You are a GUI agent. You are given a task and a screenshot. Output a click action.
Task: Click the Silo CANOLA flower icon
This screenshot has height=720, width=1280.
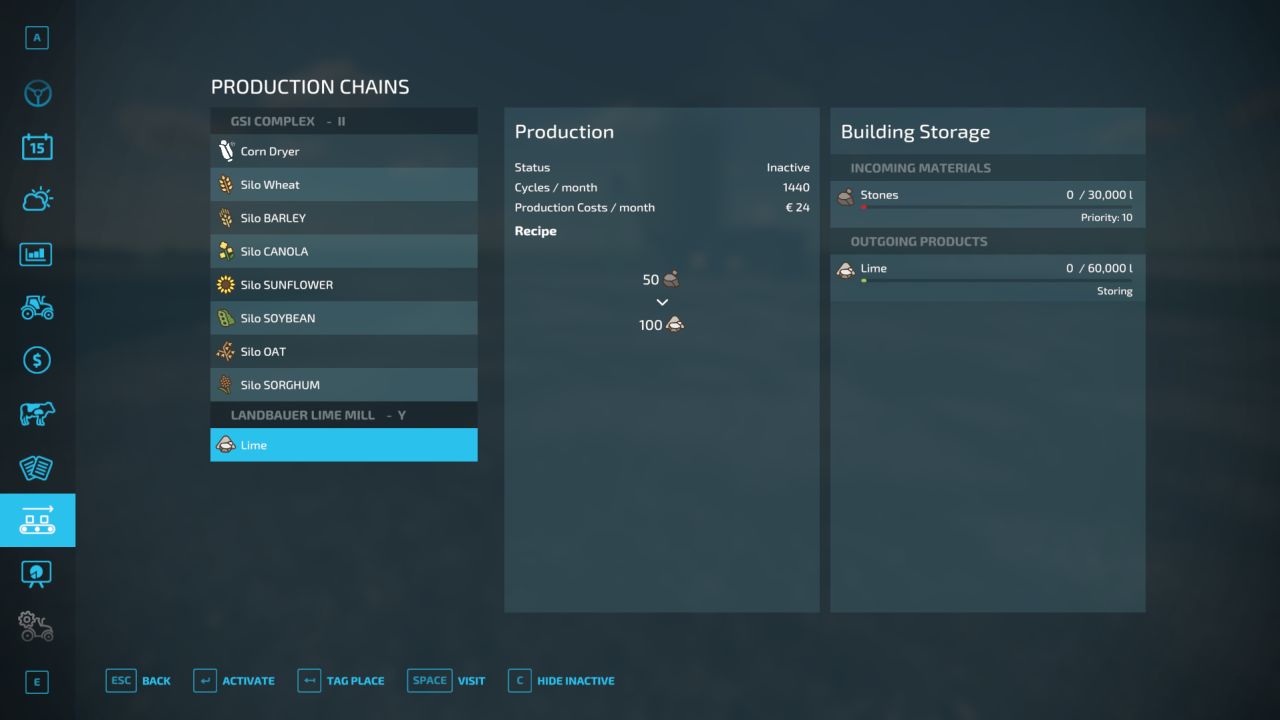coord(226,251)
